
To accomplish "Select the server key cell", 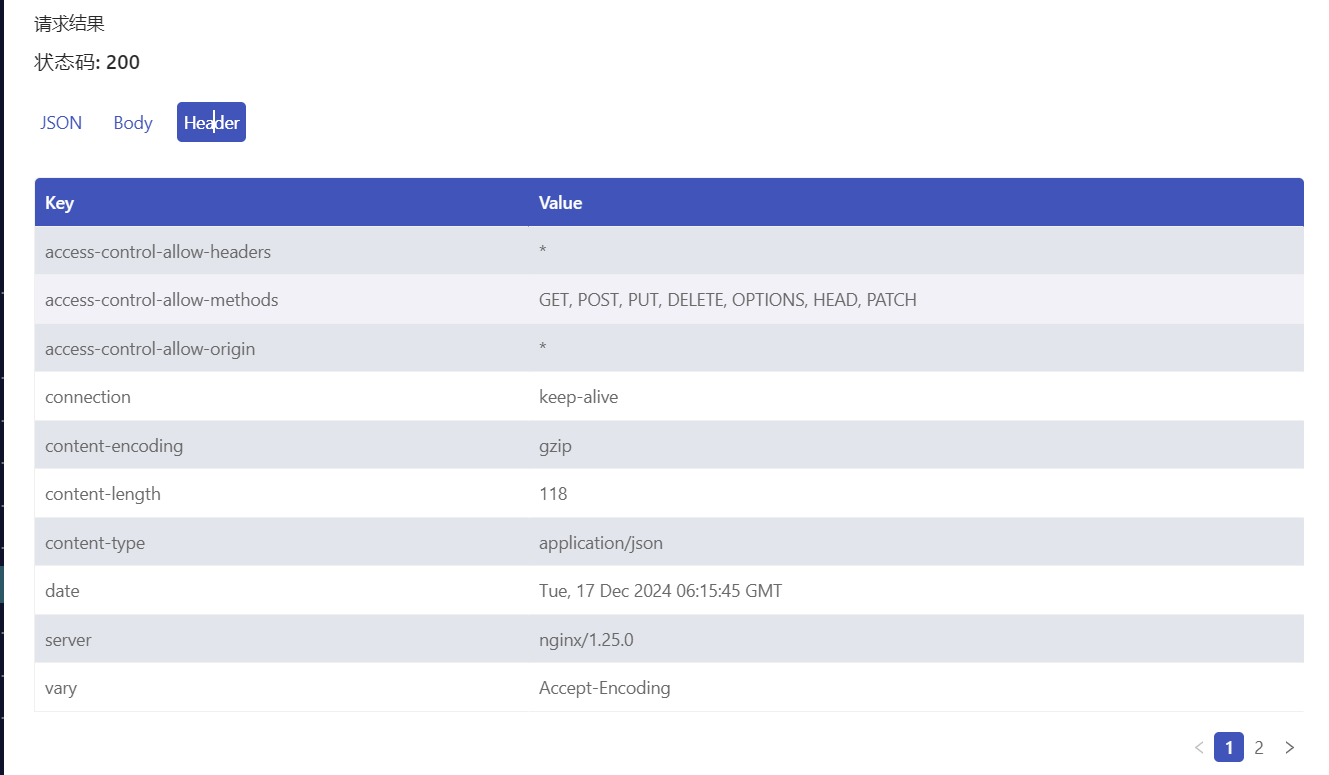I will pyautogui.click(x=282, y=640).
